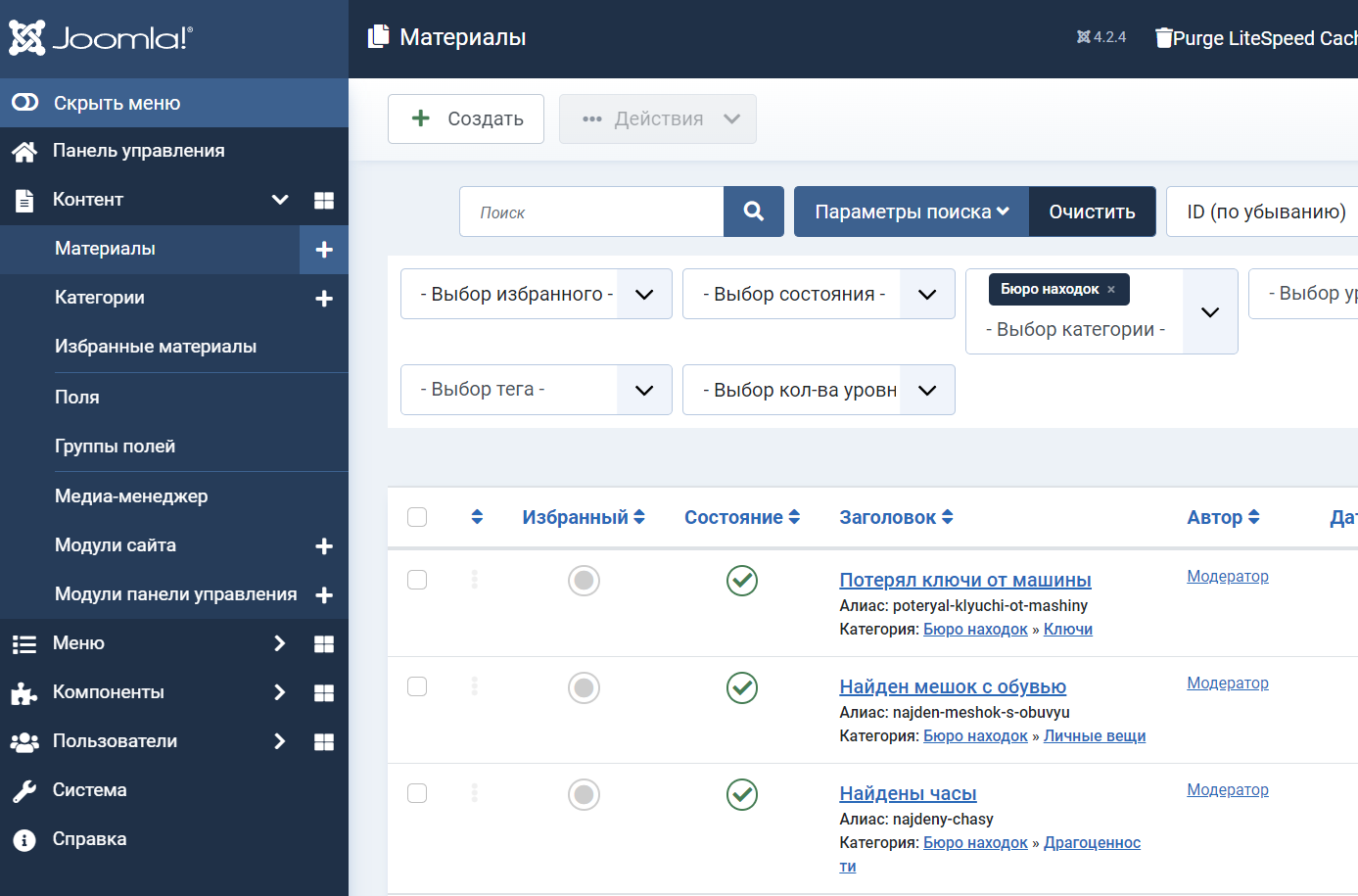Viewport: 1358px width, 896px height.
Task: Click the magnifier search button
Action: (753, 212)
